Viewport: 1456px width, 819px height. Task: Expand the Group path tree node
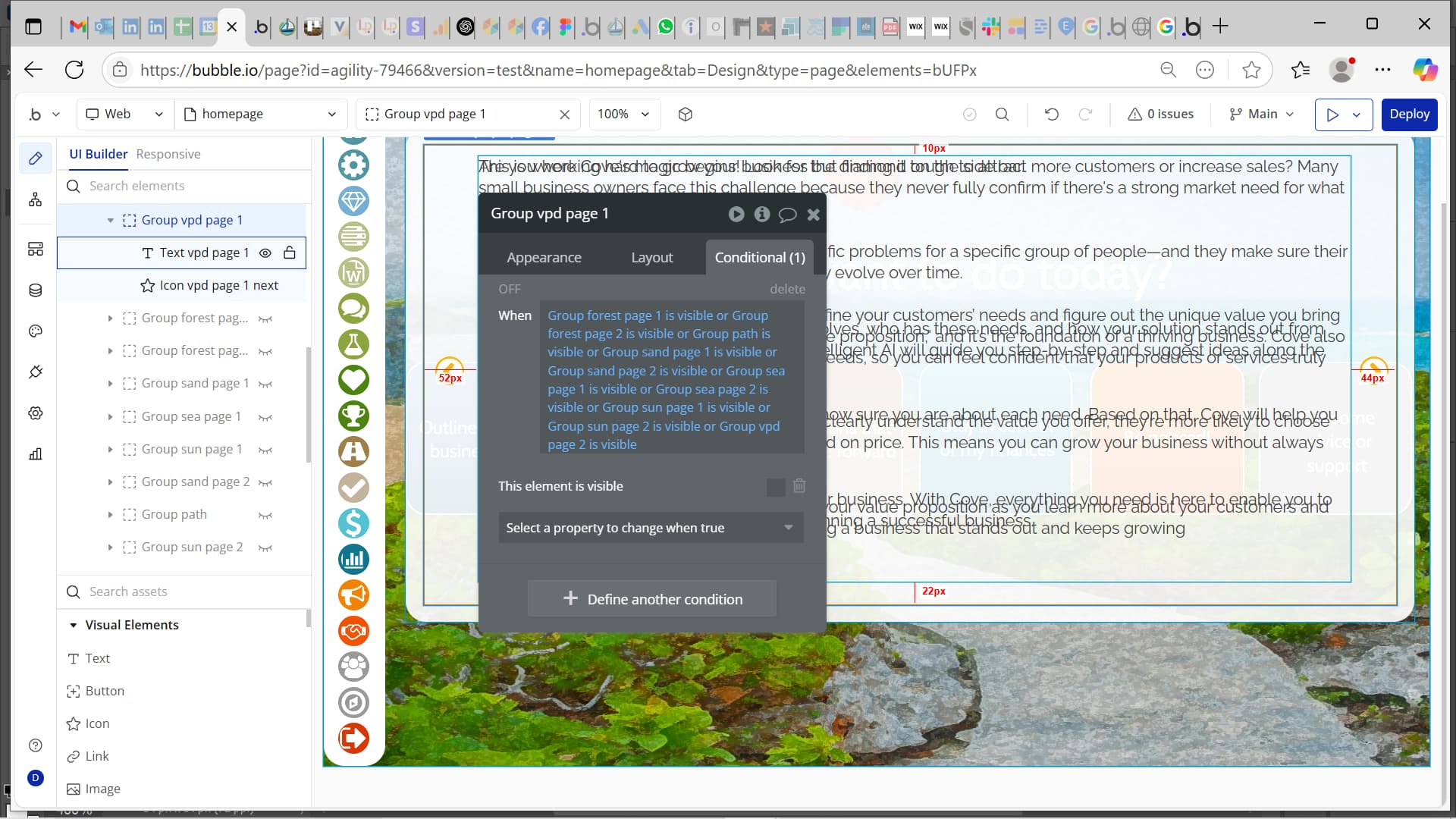coord(110,515)
